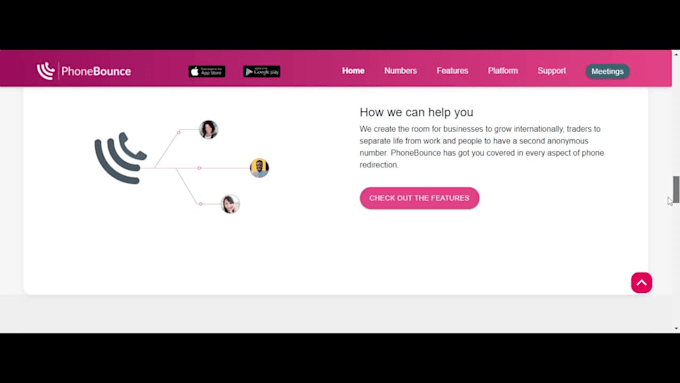Click the 'How we can help you' heading
The image size is (680, 383).
click(416, 112)
